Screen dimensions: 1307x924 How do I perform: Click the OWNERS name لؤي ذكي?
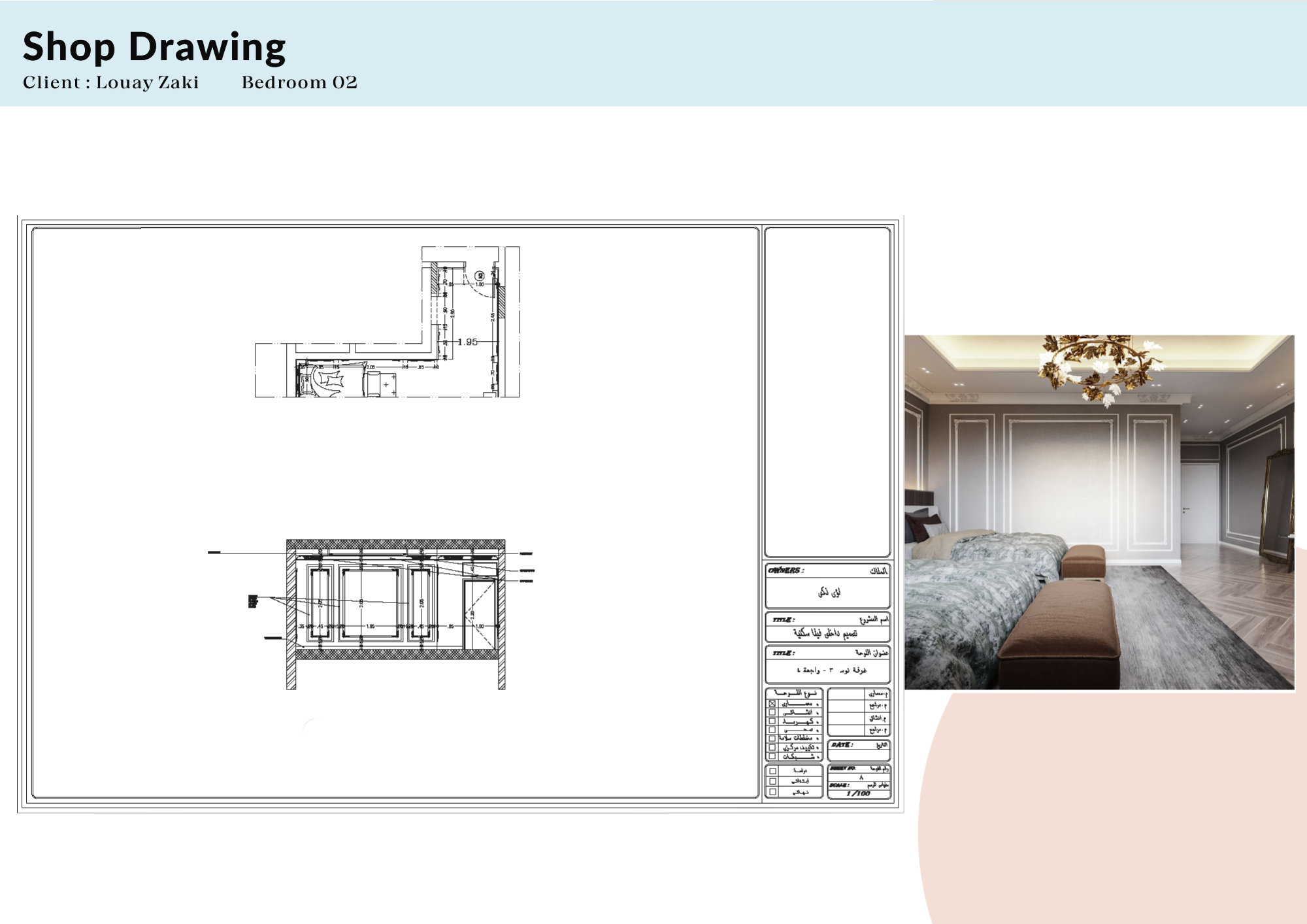pos(828,593)
